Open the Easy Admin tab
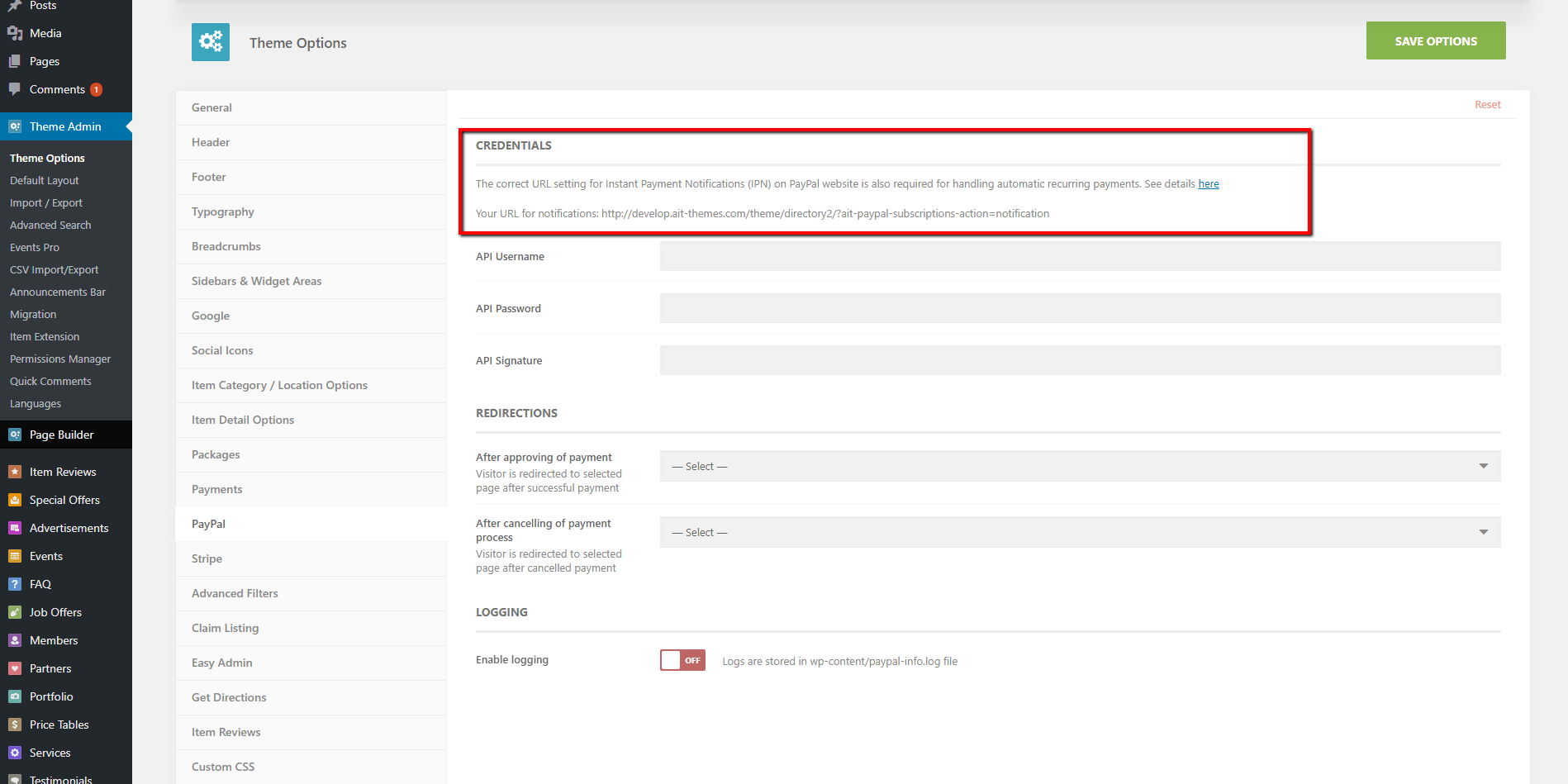 pos(311,663)
